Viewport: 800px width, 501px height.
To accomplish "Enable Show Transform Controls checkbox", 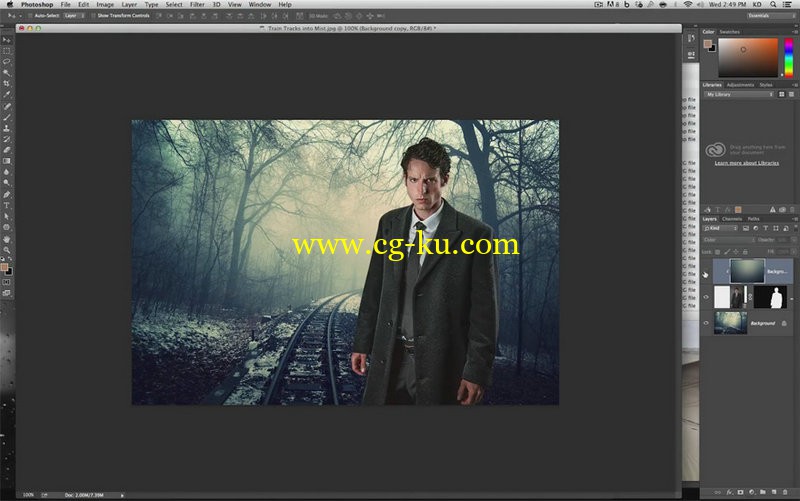I will pos(93,16).
